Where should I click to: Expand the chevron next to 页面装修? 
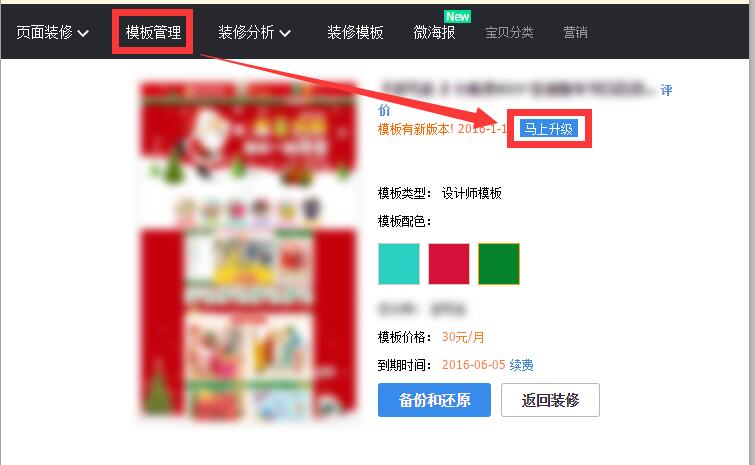click(83, 34)
